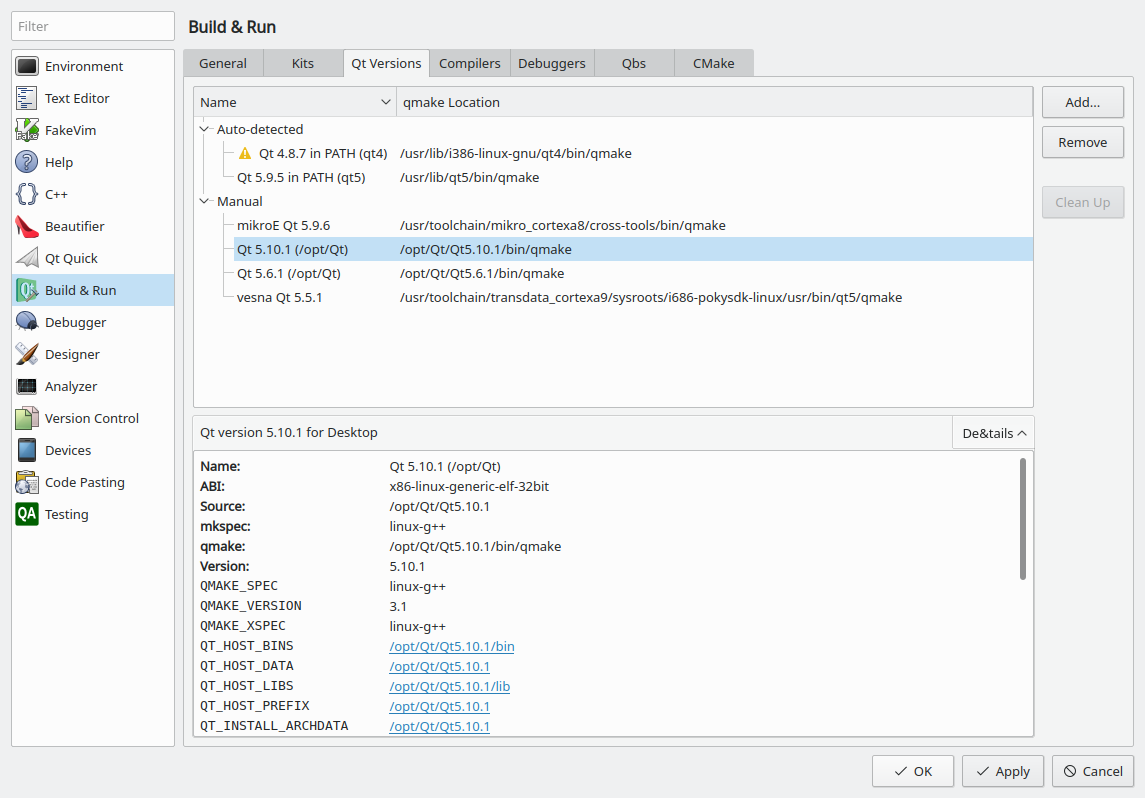1145x798 pixels.
Task: Collapse the Details section toggle
Action: coord(993,433)
